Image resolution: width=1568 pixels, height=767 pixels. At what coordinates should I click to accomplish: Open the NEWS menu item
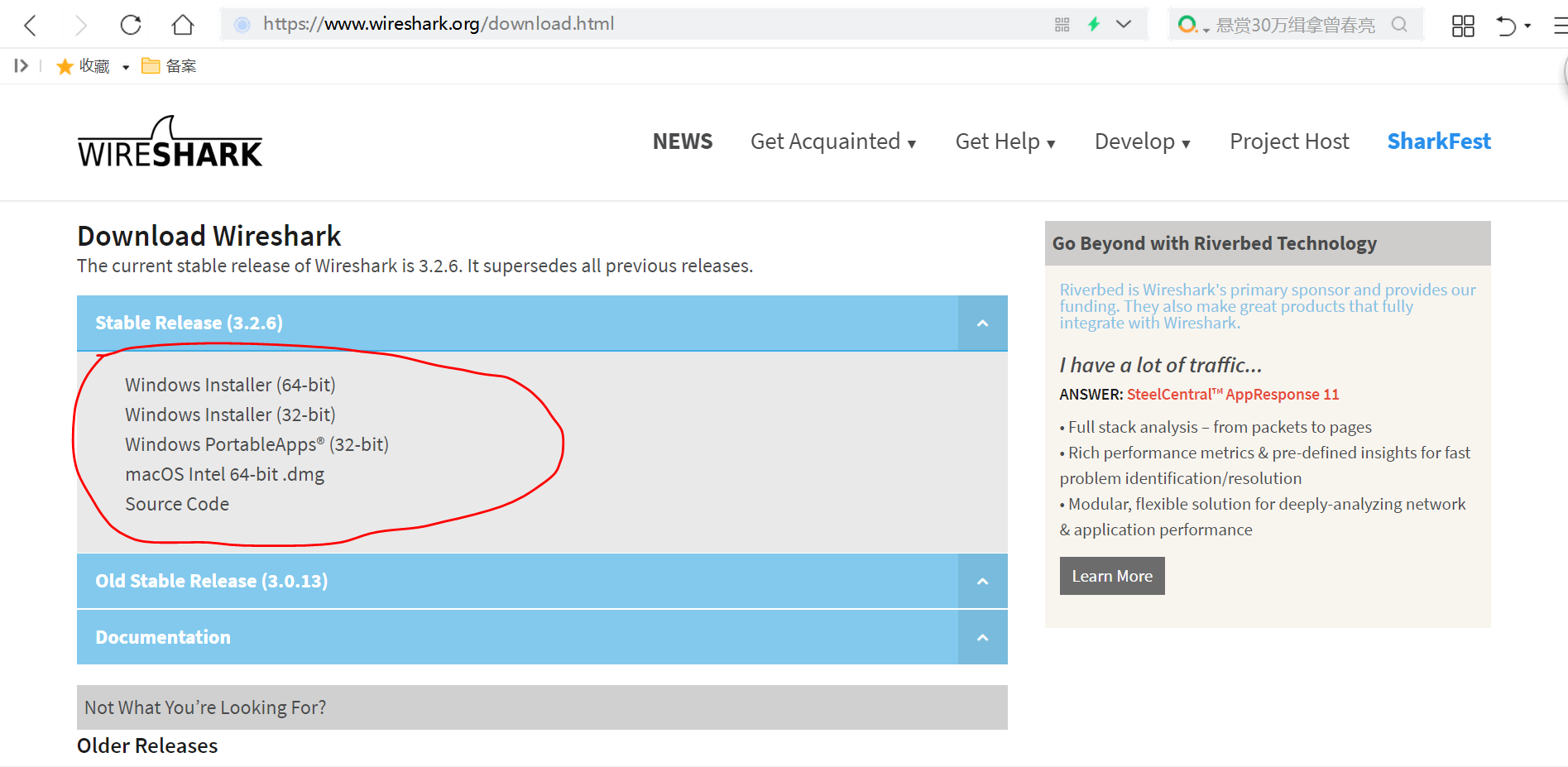(x=683, y=141)
